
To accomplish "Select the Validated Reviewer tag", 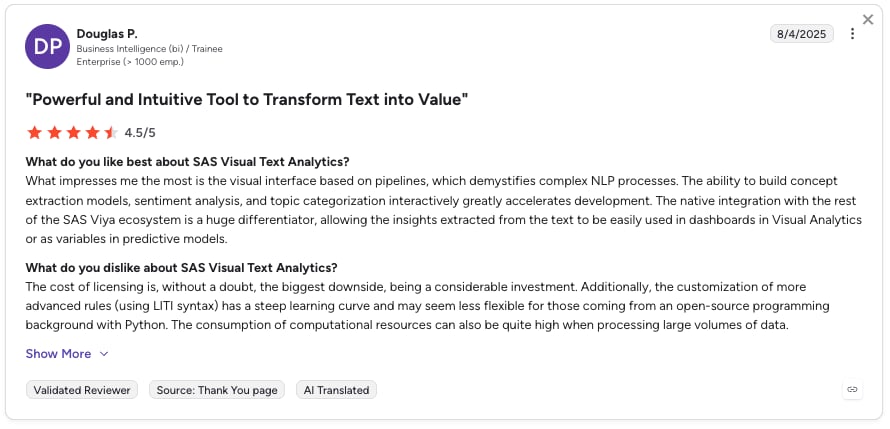I will (x=82, y=390).
